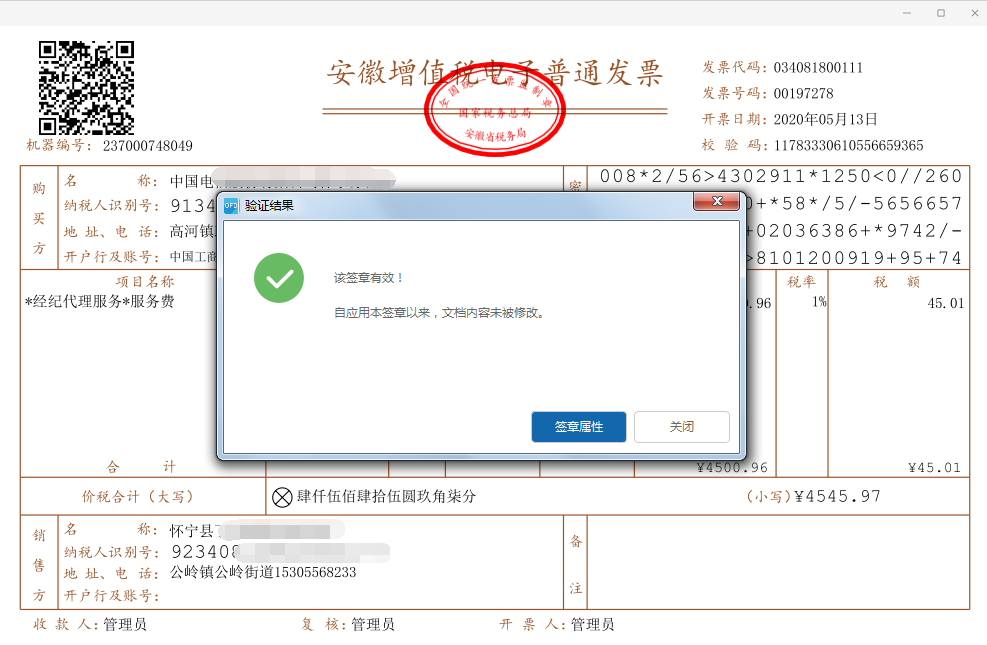Minimize the invoice viewer window
Screen dimensions: 987x645
(x=907, y=13)
